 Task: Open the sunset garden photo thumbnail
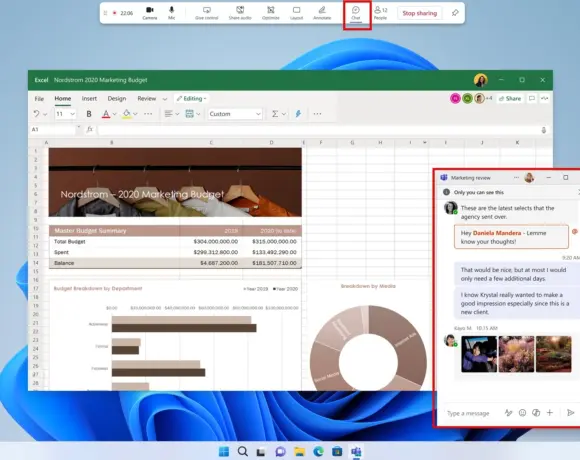(x=554, y=354)
